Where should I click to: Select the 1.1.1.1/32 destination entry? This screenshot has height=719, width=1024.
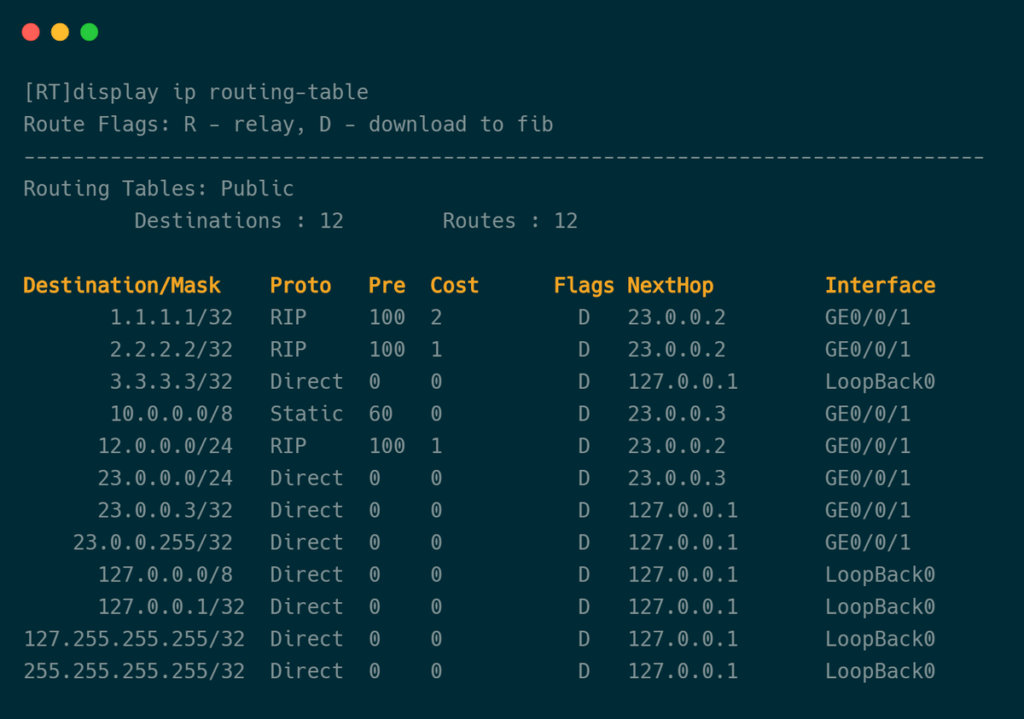point(171,318)
